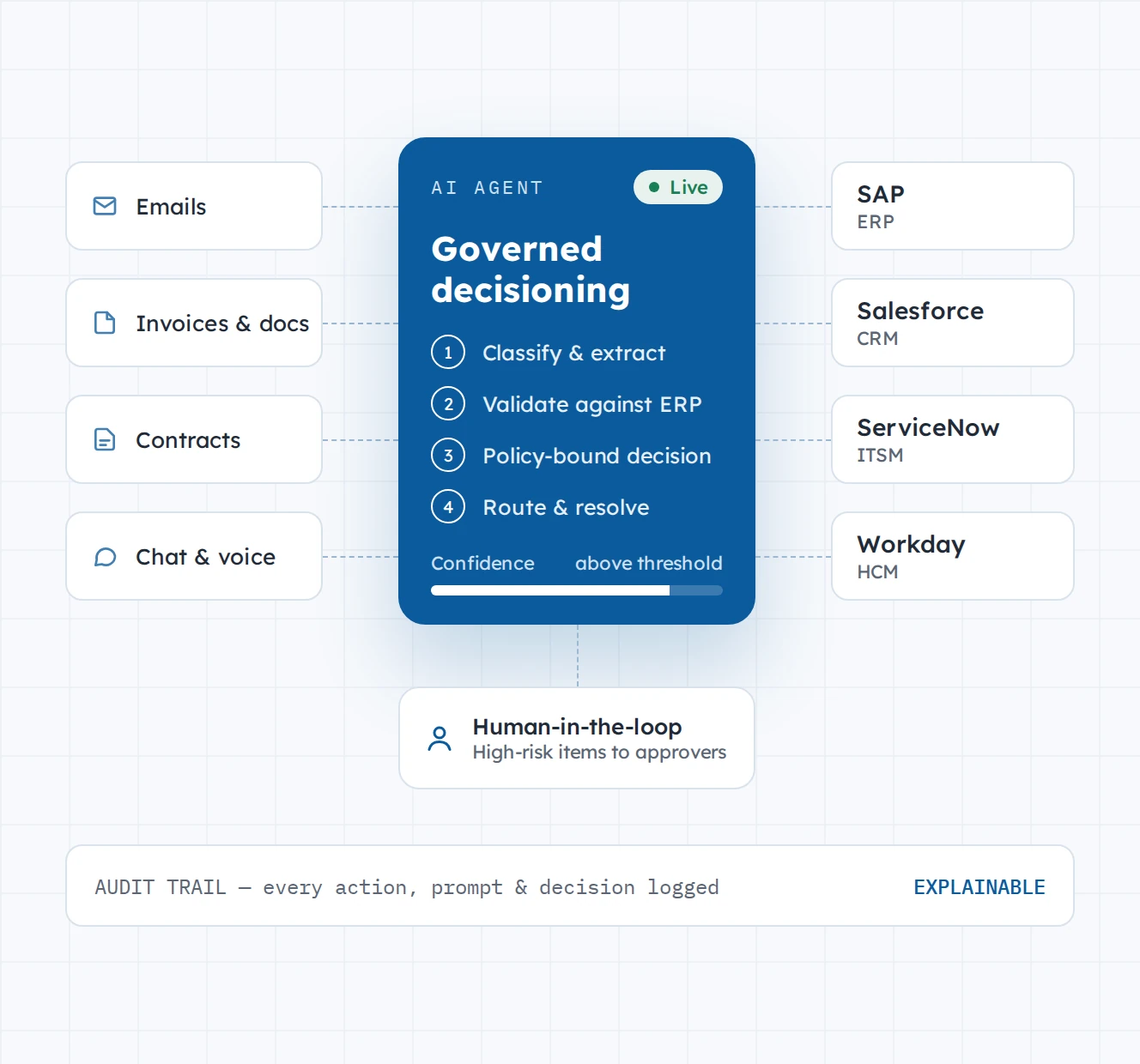Click the HCM subtitle under Workday
The image size is (1140, 1064).
click(877, 571)
